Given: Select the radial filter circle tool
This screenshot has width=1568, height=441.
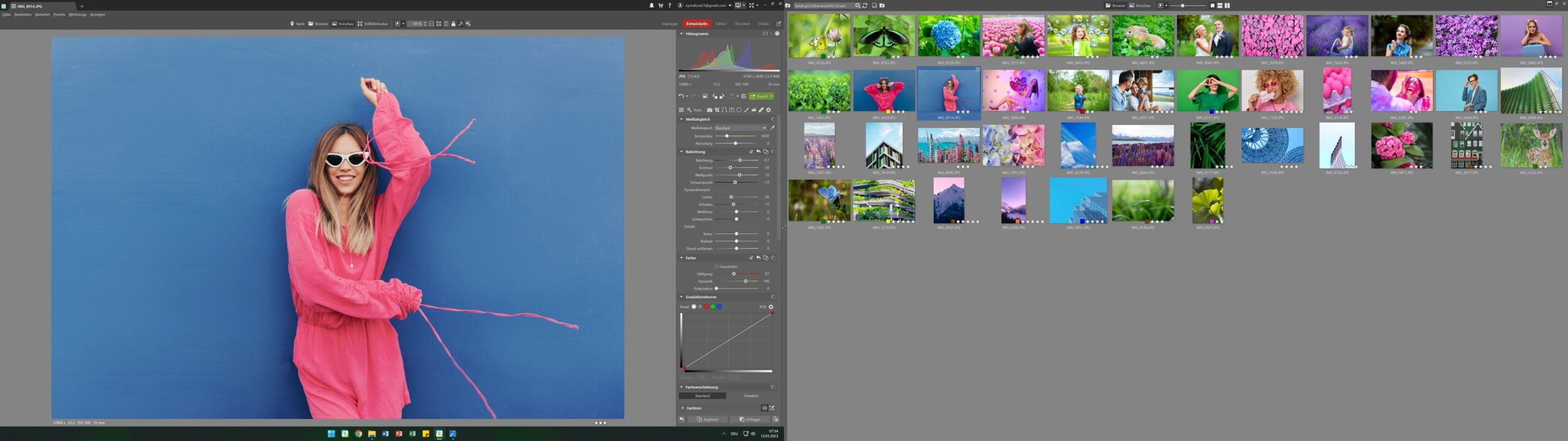Looking at the screenshot, I should tap(739, 110).
